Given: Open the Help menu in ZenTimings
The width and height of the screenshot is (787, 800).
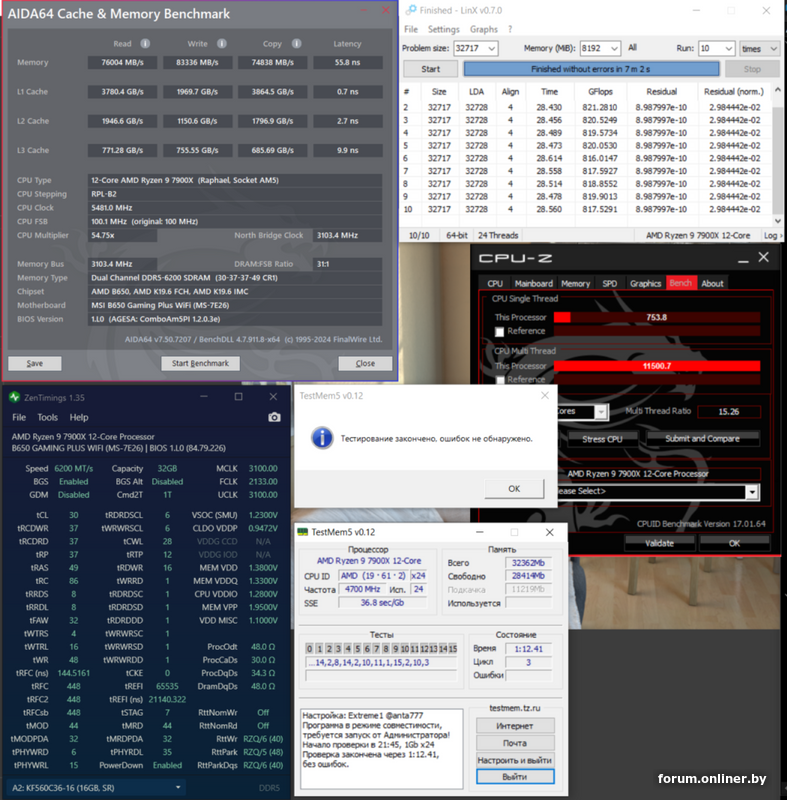Looking at the screenshot, I should click(x=79, y=417).
